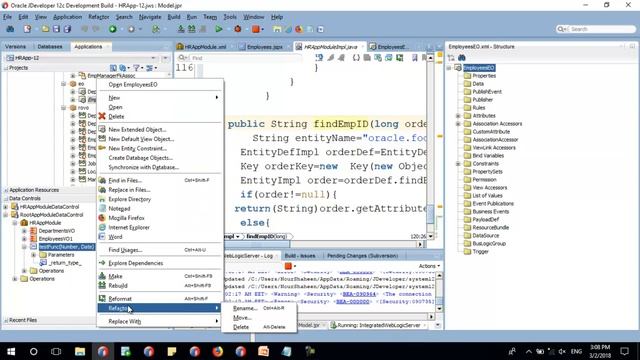
Task: Open the notifications action center
Action: (x=624, y=351)
